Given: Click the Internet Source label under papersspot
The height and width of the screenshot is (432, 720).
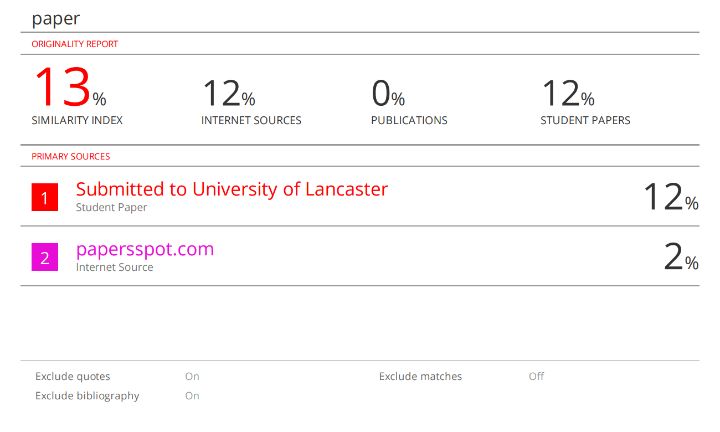Looking at the screenshot, I should [x=114, y=267].
